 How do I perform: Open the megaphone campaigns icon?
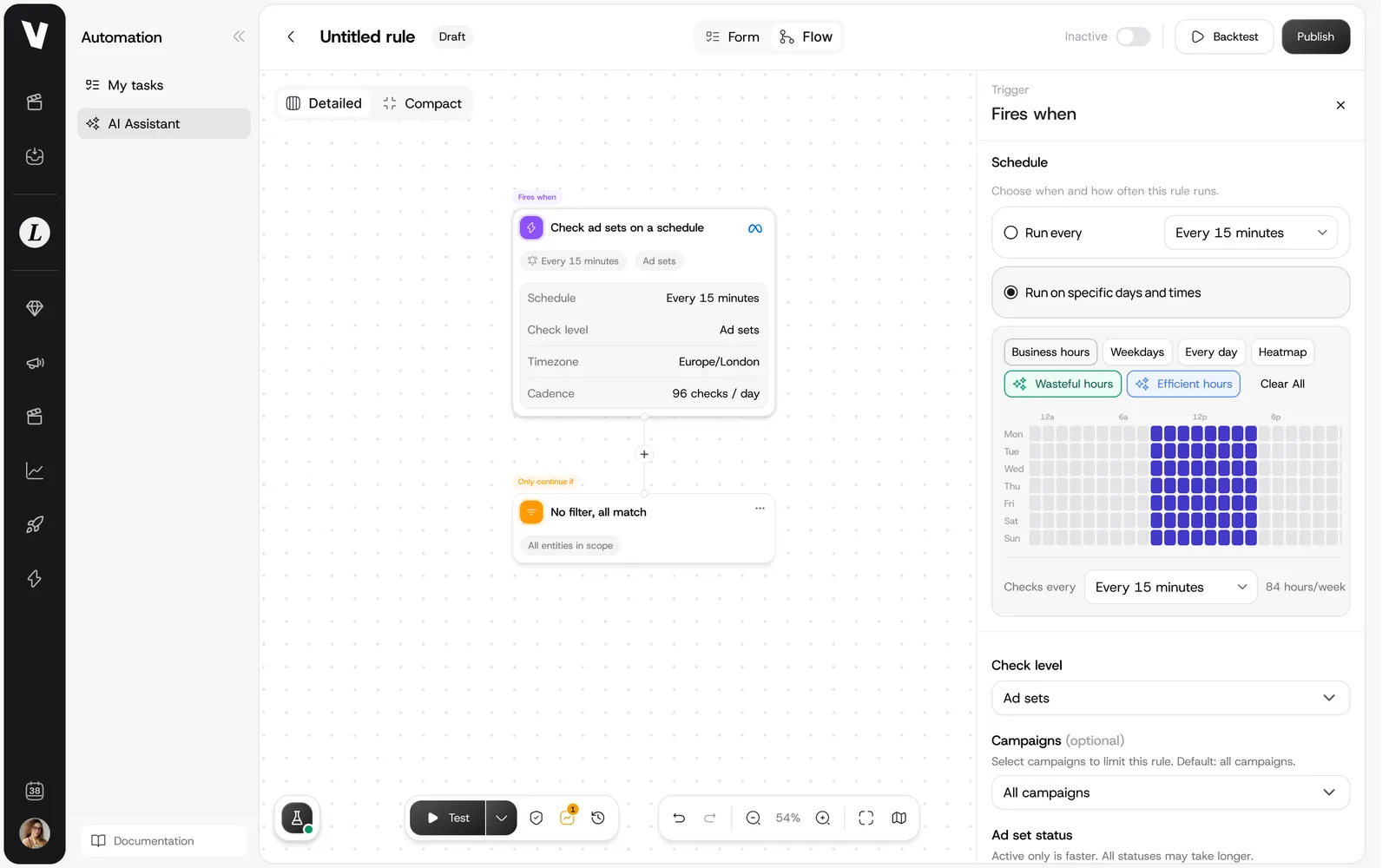[35, 363]
